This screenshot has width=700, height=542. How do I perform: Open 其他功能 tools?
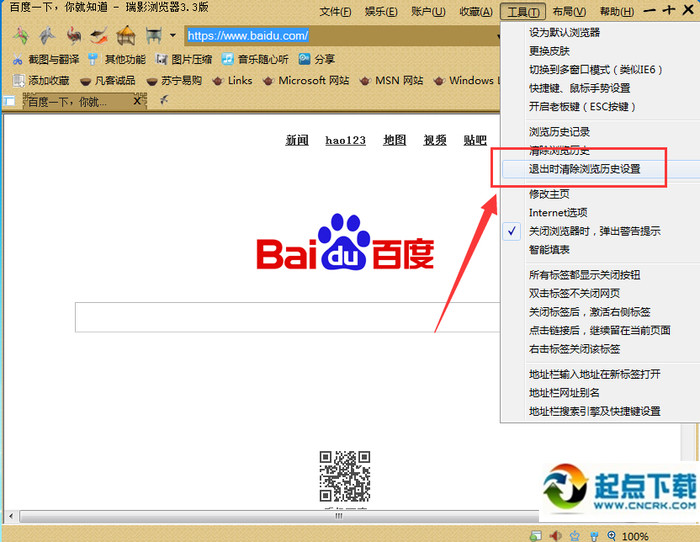point(117,59)
